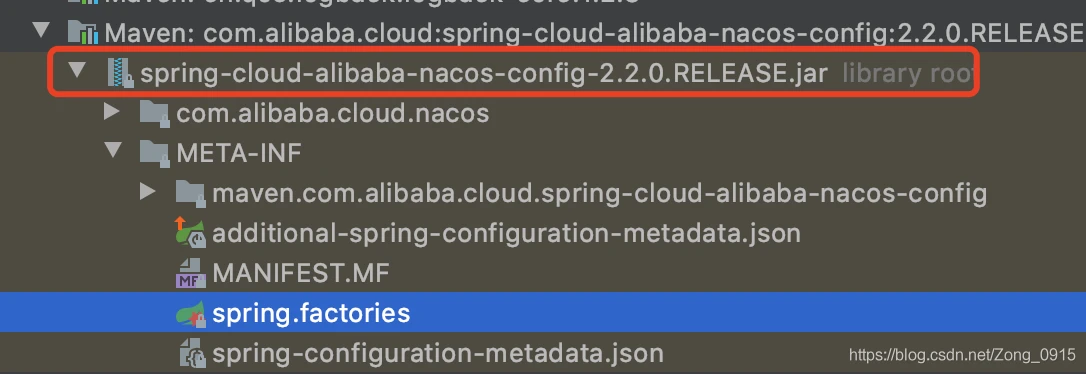
Task: Collapse the Maven nacos-config library node
Action: click(42, 30)
